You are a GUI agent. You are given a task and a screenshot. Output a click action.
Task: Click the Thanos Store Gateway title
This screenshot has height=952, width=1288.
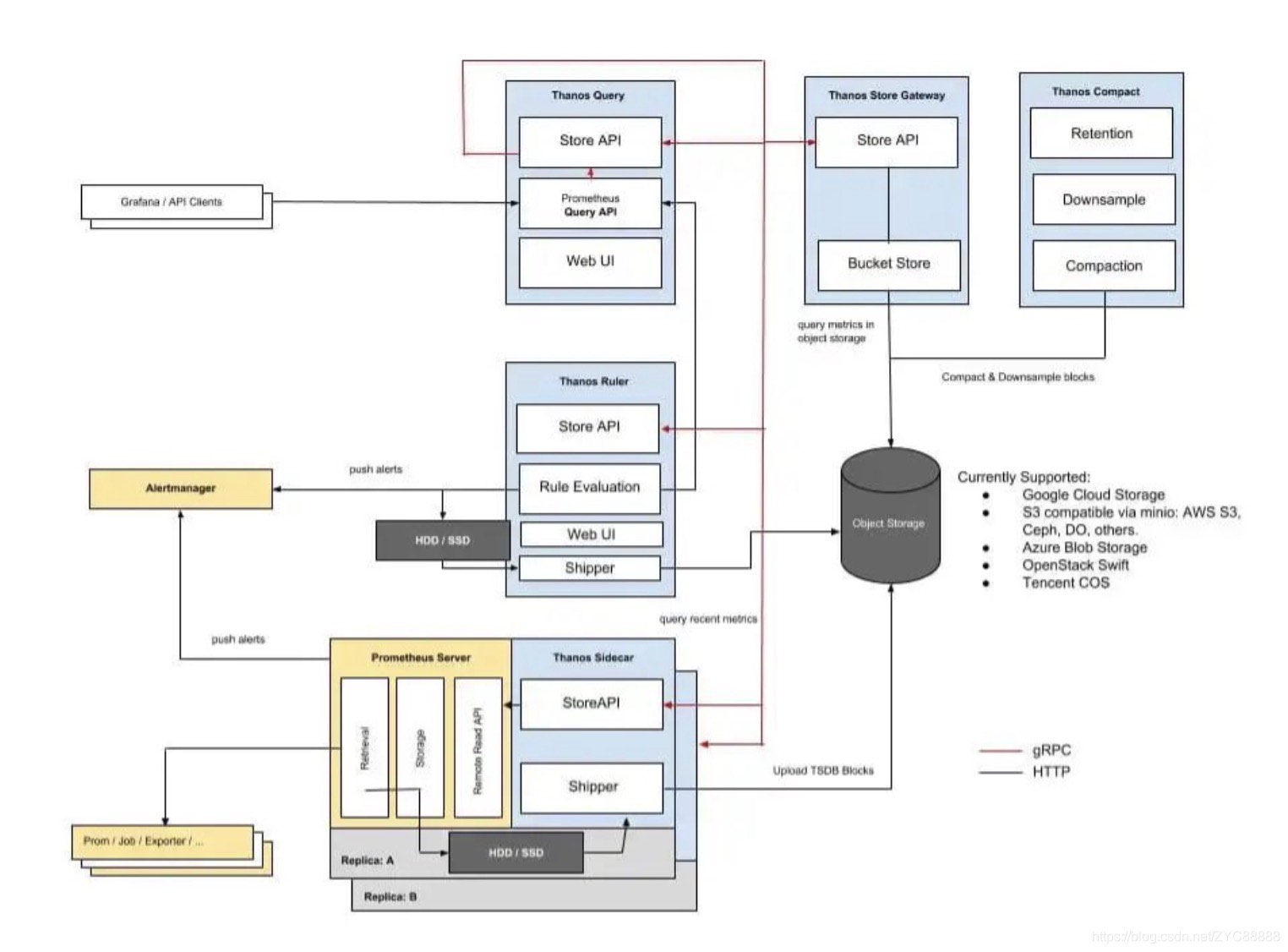(887, 96)
